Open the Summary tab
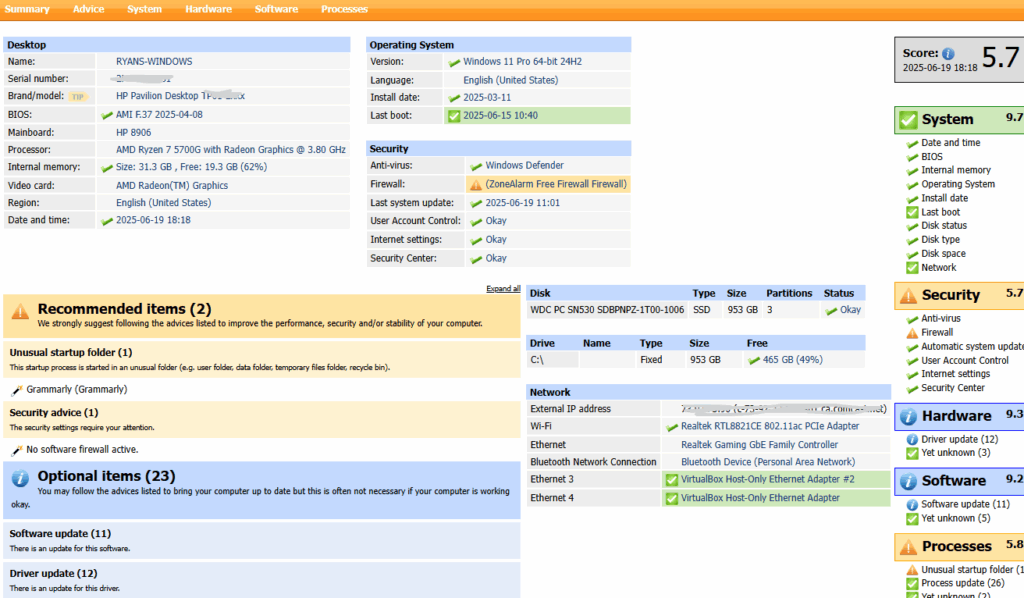Image resolution: width=1024 pixels, height=598 pixels. tap(27, 9)
